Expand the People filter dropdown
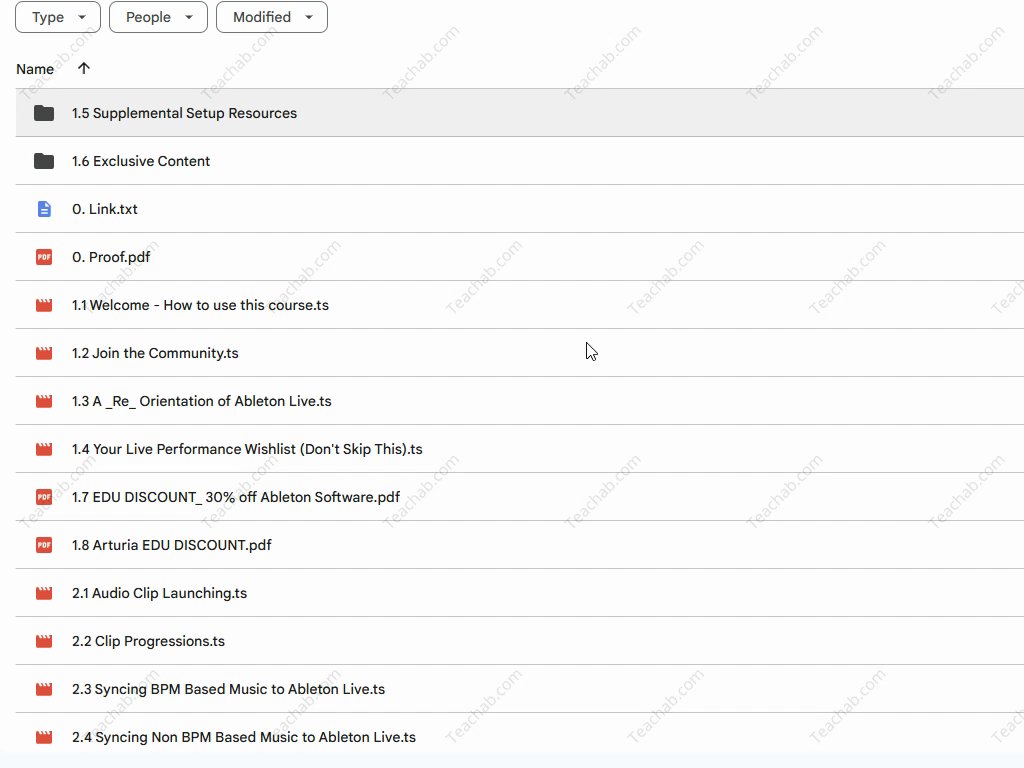1024x768 pixels. [158, 17]
